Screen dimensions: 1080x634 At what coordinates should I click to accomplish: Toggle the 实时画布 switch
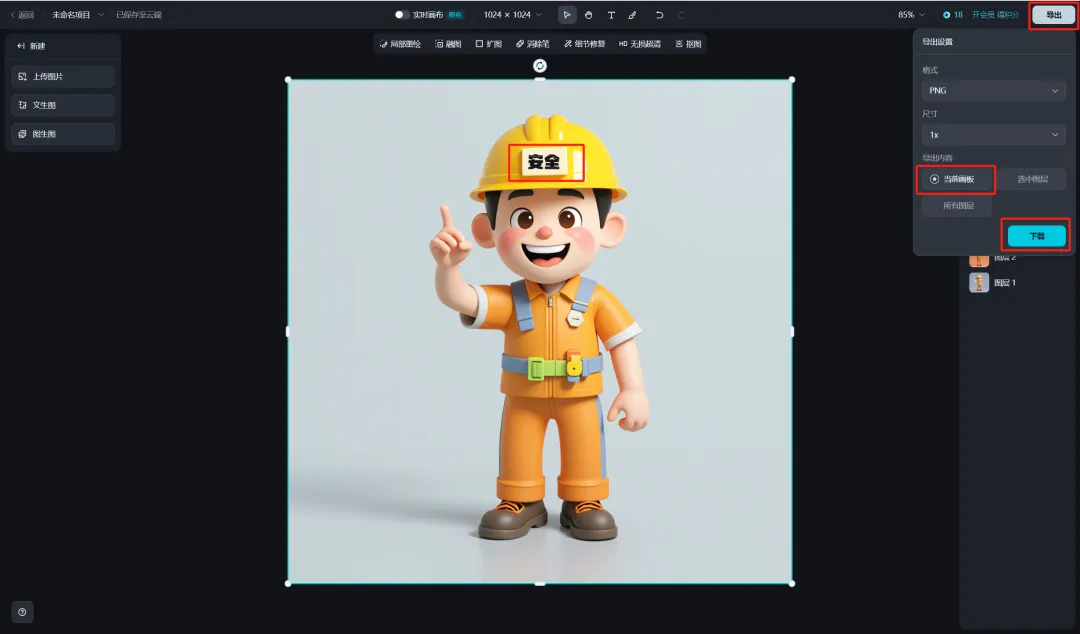[402, 15]
